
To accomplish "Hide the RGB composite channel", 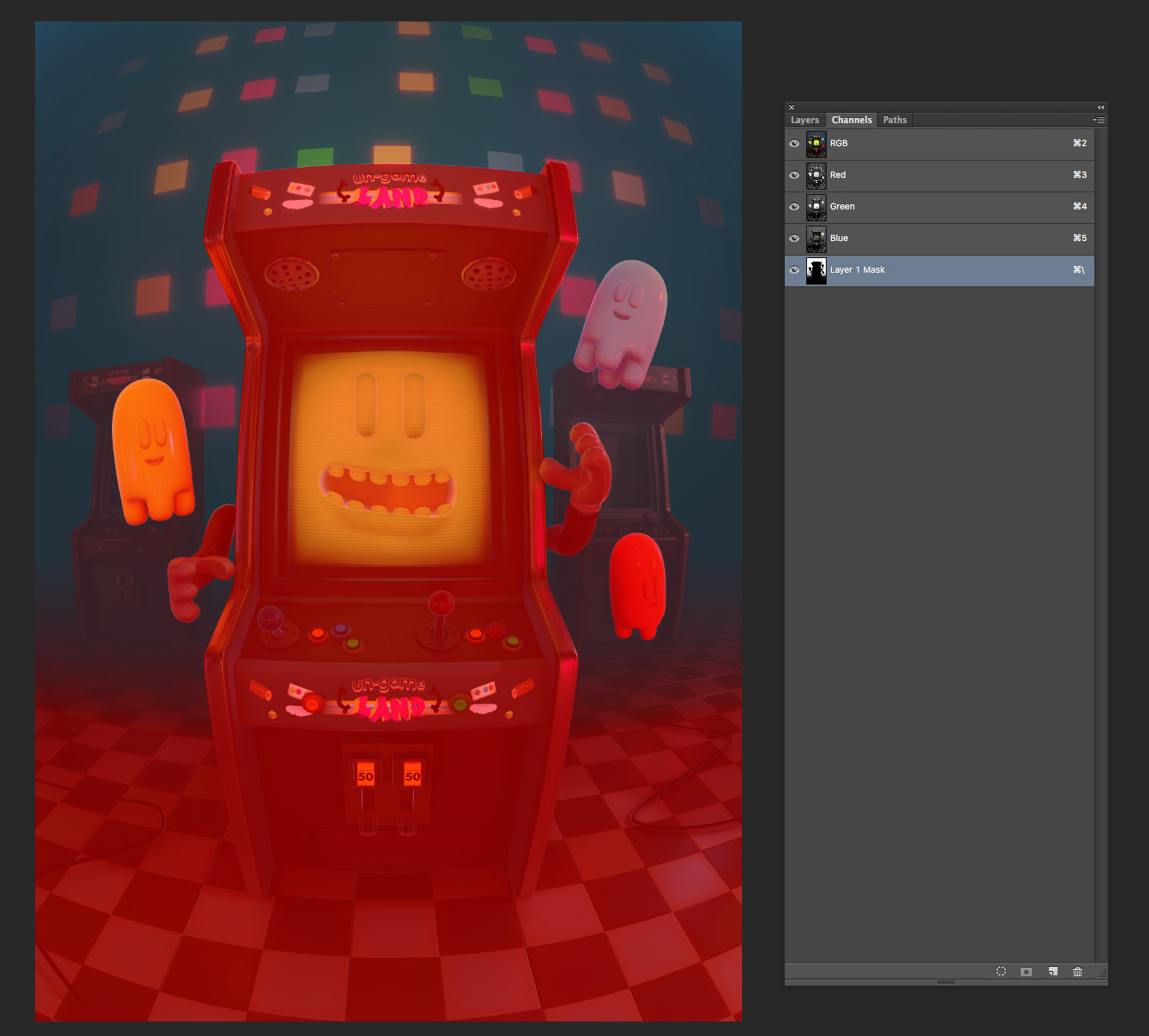I will pyautogui.click(x=794, y=144).
